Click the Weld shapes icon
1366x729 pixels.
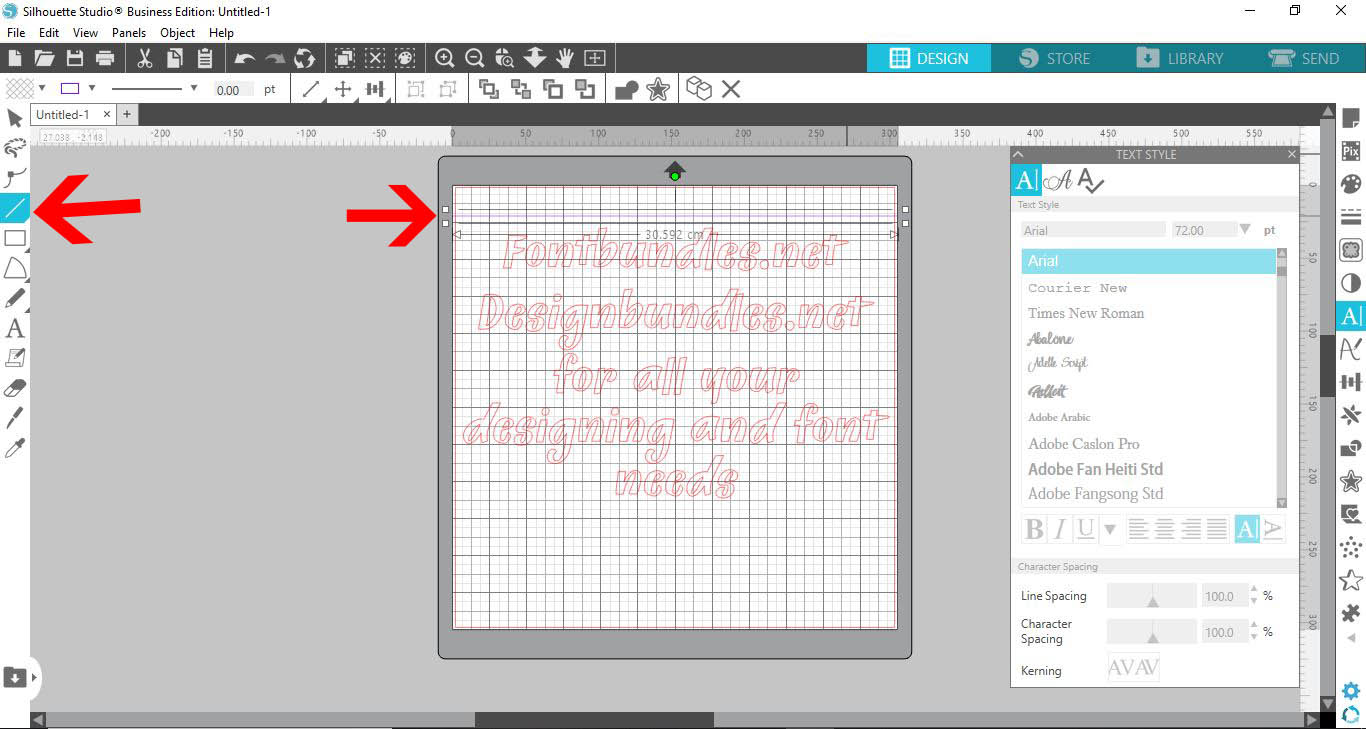tap(627, 90)
